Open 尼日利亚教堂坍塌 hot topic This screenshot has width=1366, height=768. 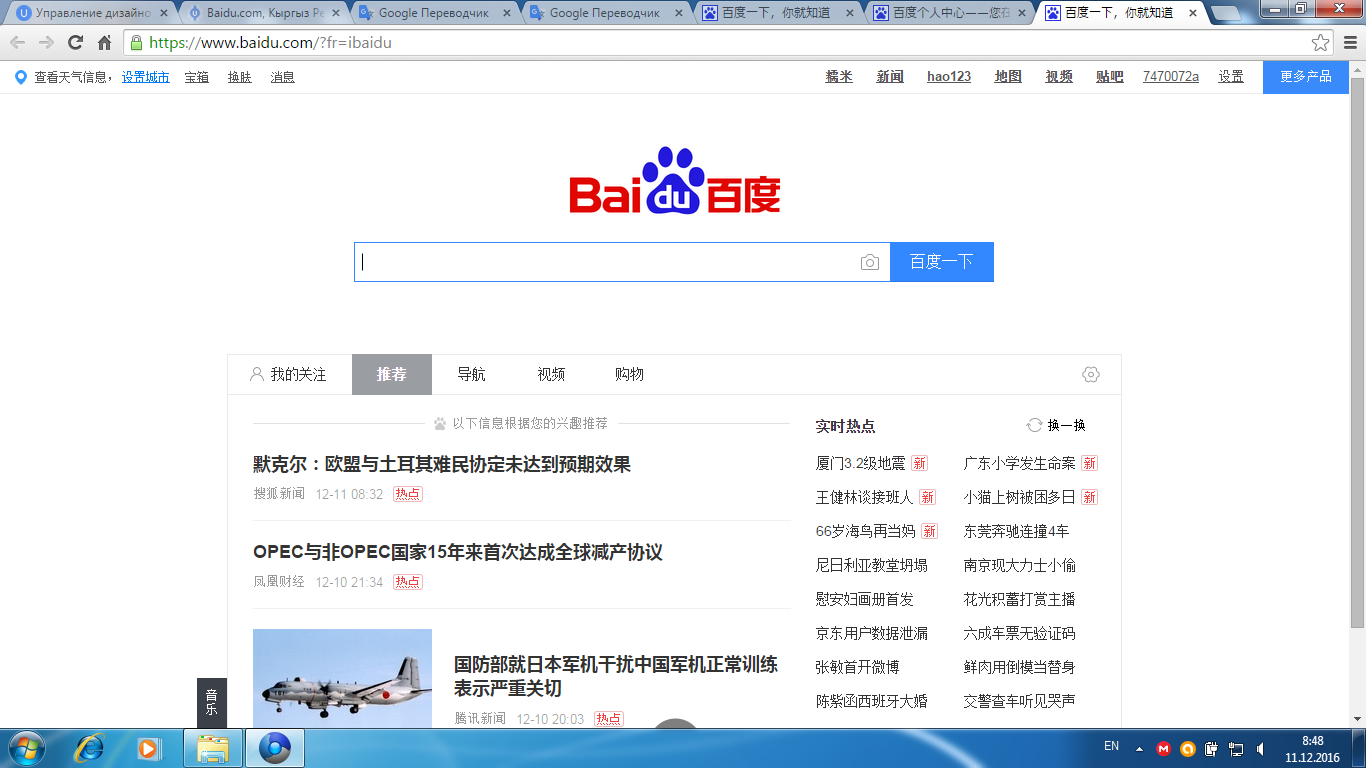click(x=872, y=565)
